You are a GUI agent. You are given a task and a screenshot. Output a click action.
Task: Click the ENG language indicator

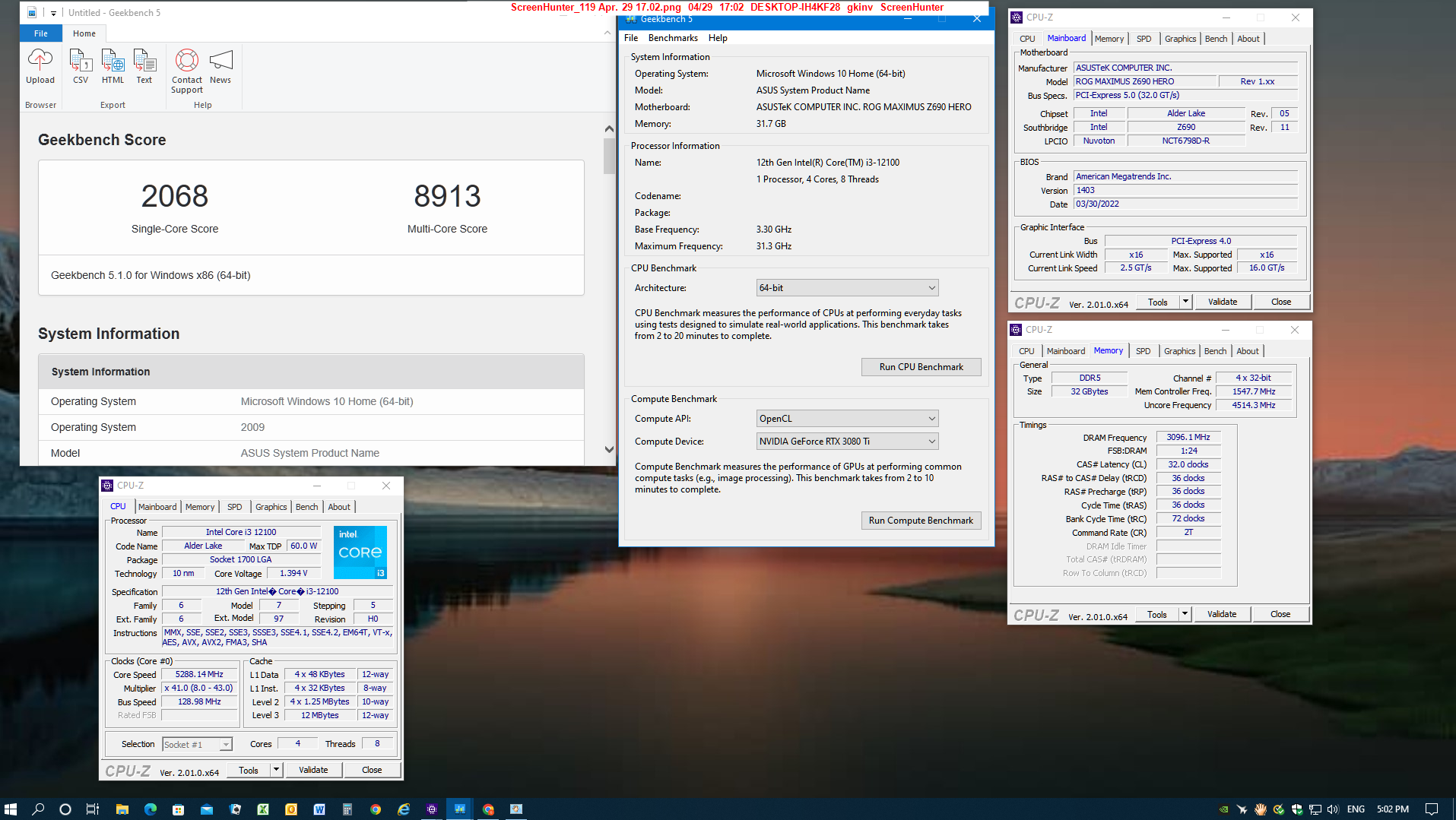tap(1356, 809)
